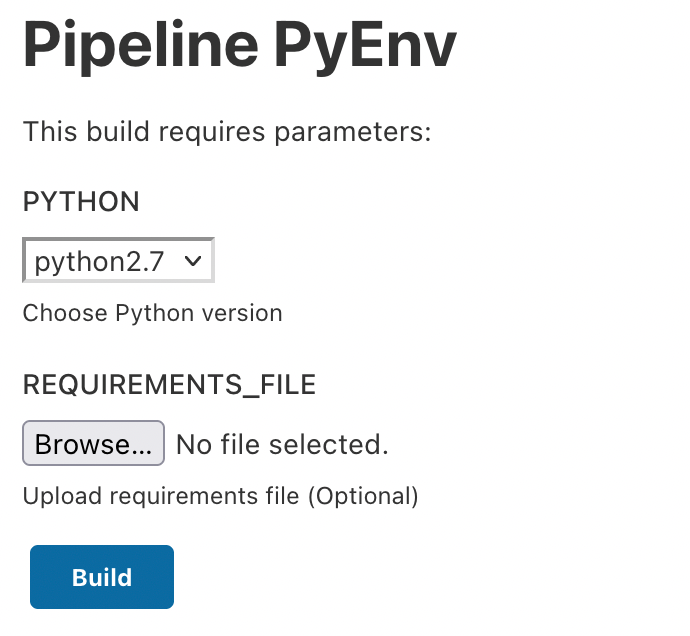
Task: Click the REQUIREMENTS_FILE parameter label
Action: tap(169, 384)
